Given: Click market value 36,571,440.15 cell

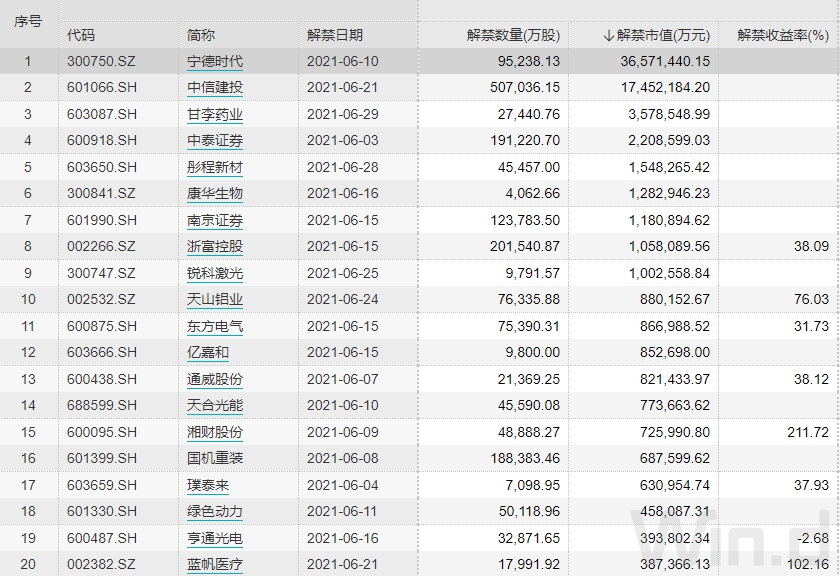Looking at the screenshot, I should click(x=665, y=61).
